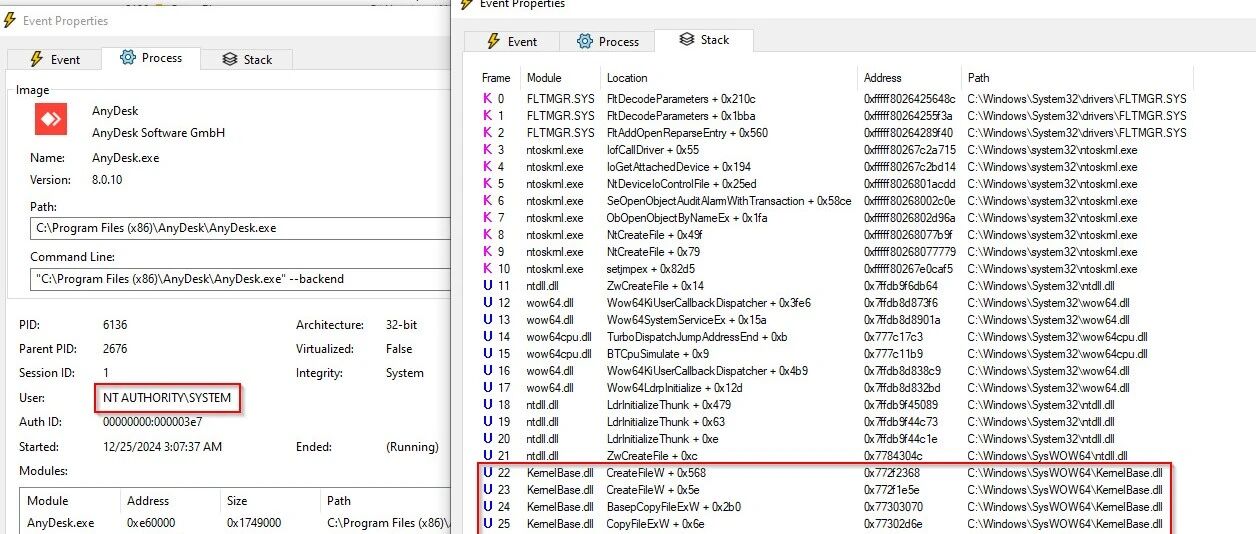
Task: Click the PID value 6136
Action: [x=115, y=325]
